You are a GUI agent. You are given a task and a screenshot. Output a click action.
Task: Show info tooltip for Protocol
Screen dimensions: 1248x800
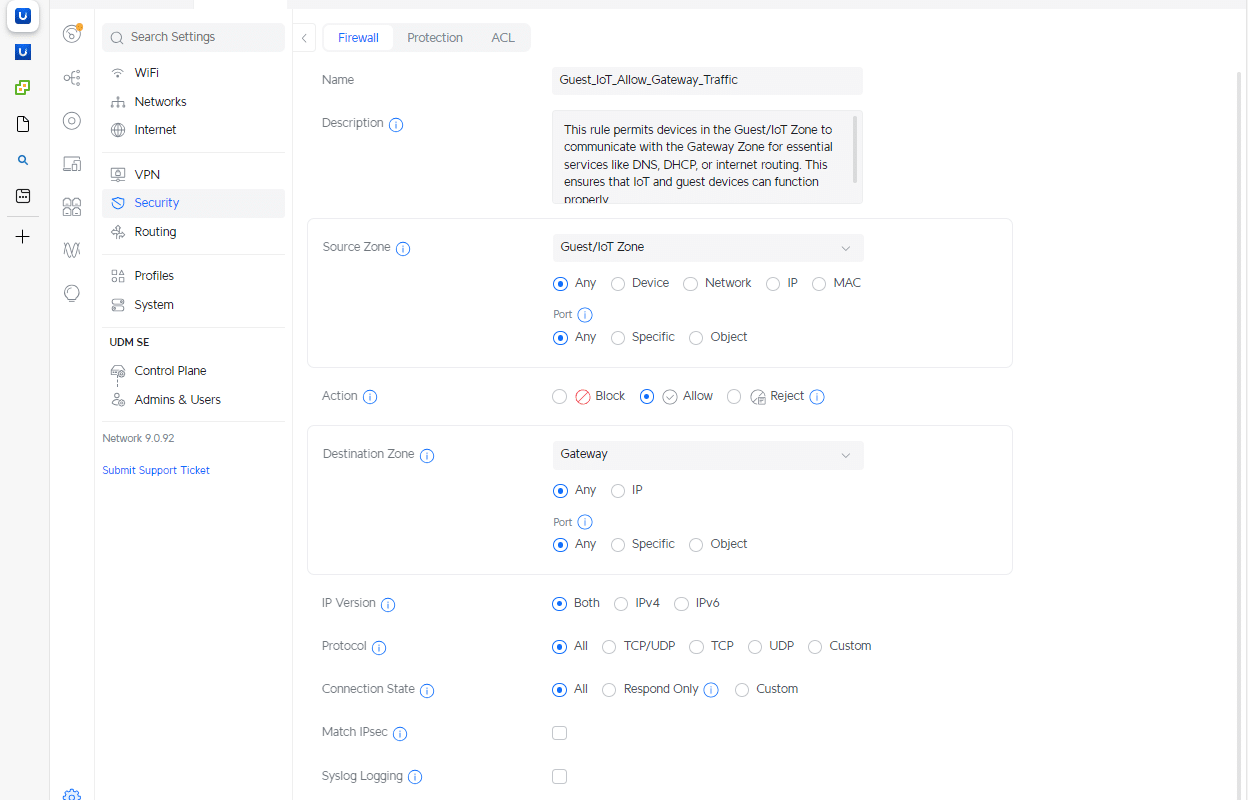(x=379, y=648)
